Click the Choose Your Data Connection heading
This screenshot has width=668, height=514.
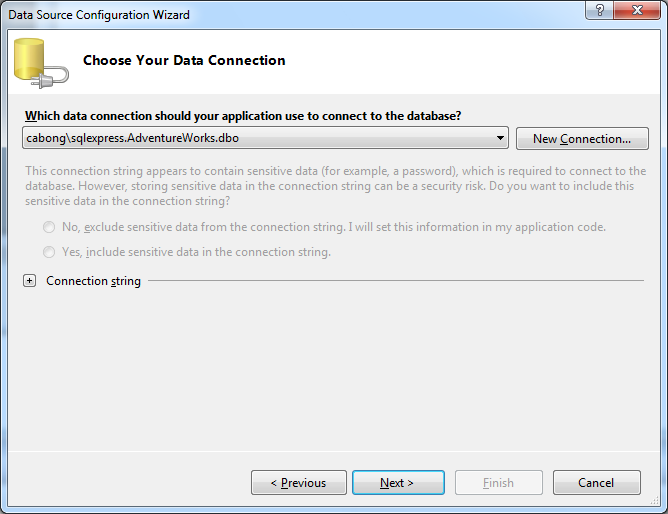click(x=184, y=60)
